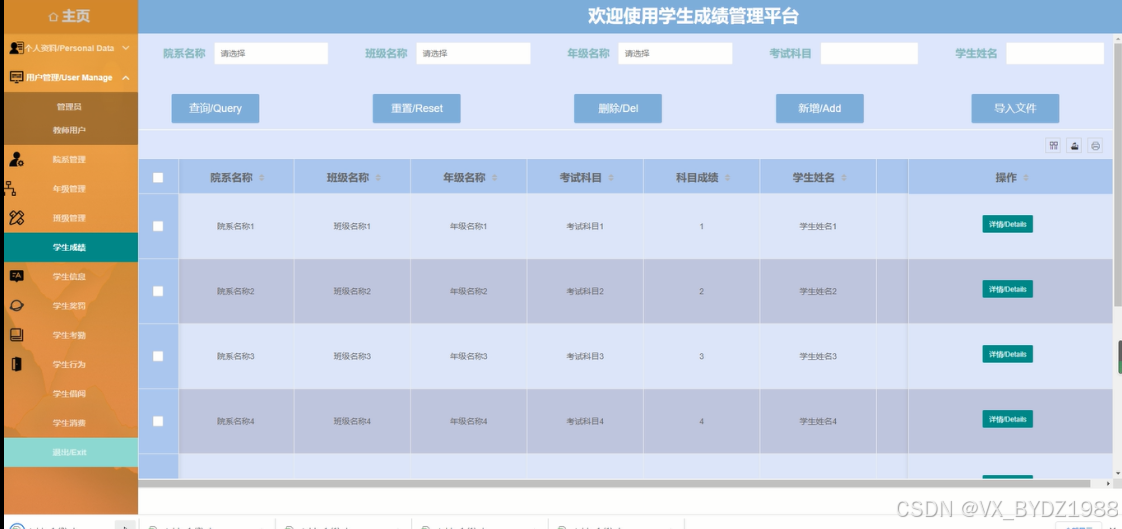1122x529 pixels.
Task: Click cell 考试科目3
Action: 585,356
